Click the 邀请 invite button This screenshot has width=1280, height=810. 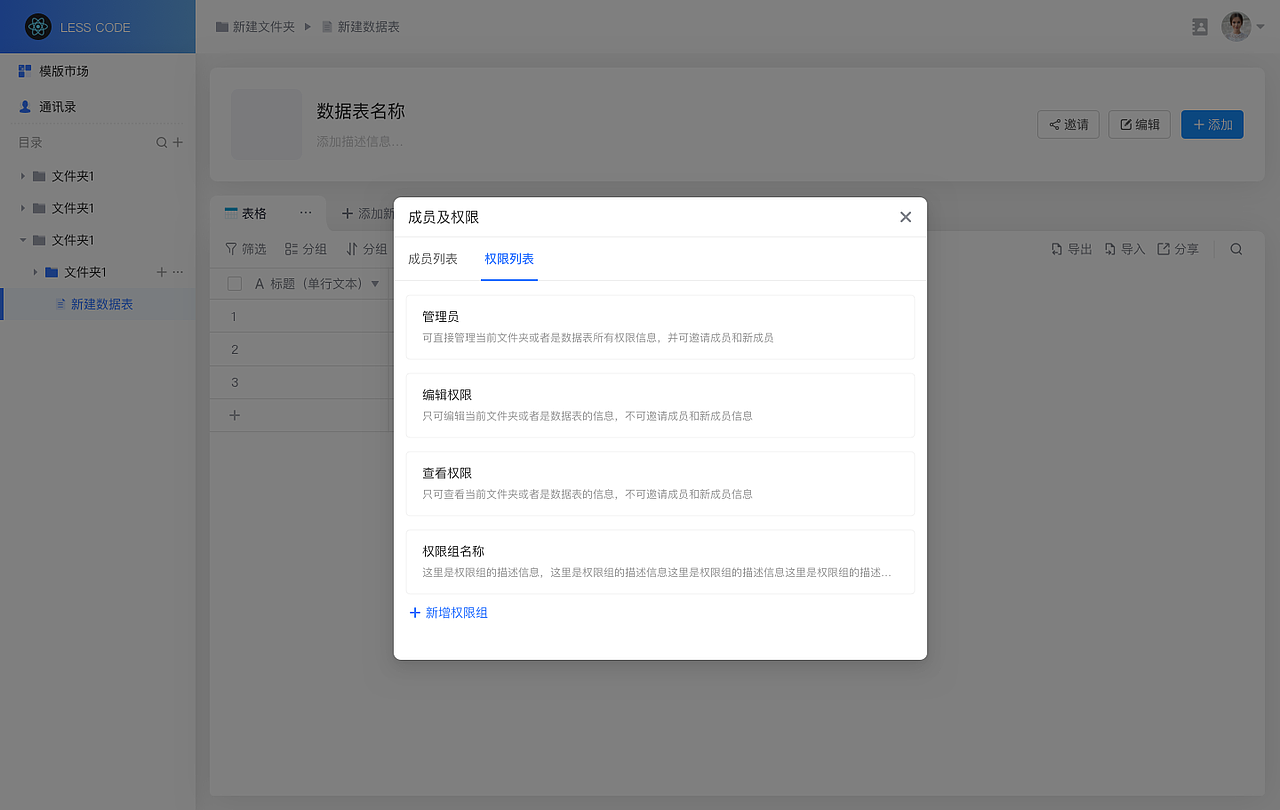[1068, 124]
